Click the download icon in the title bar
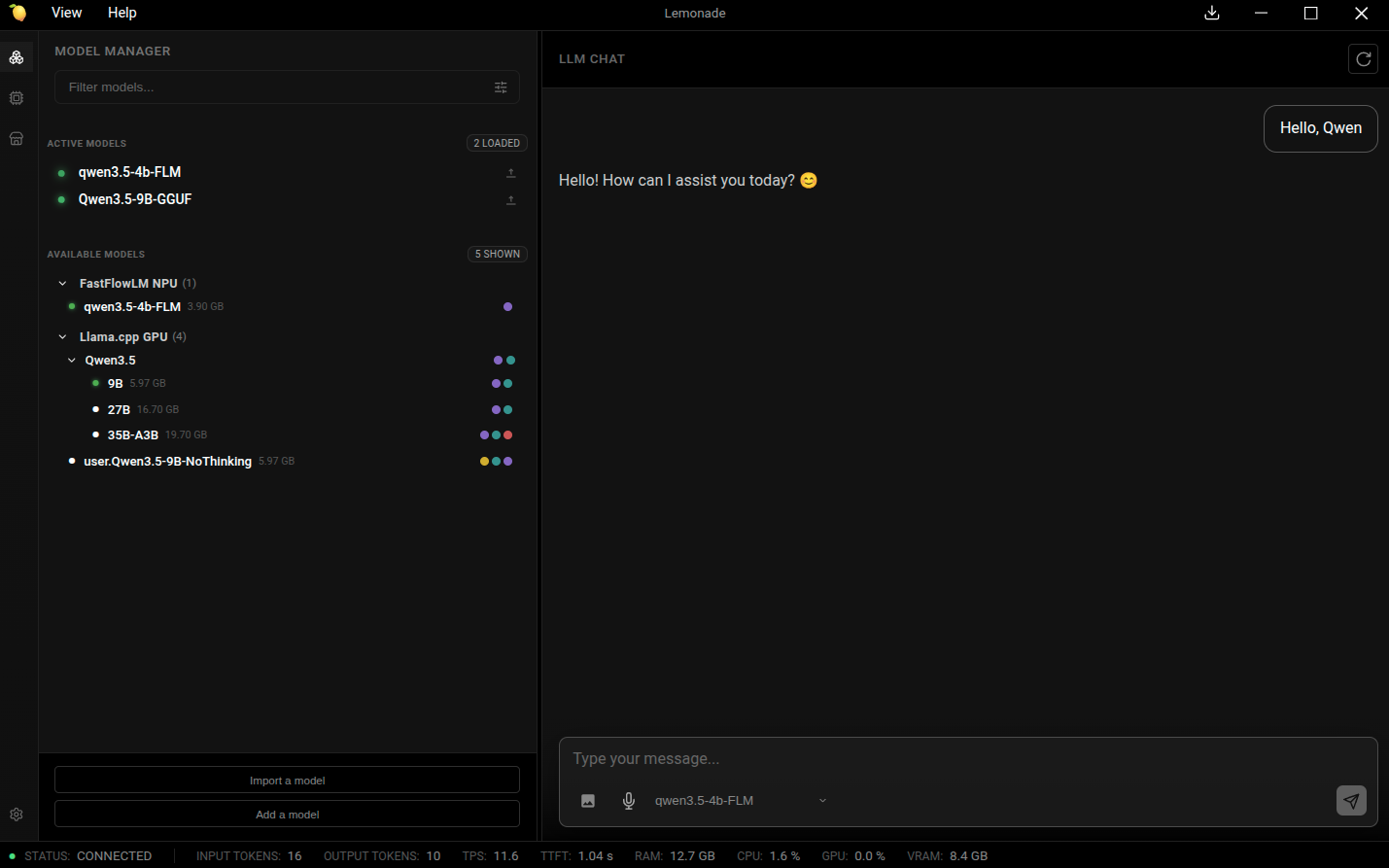 point(1211,13)
